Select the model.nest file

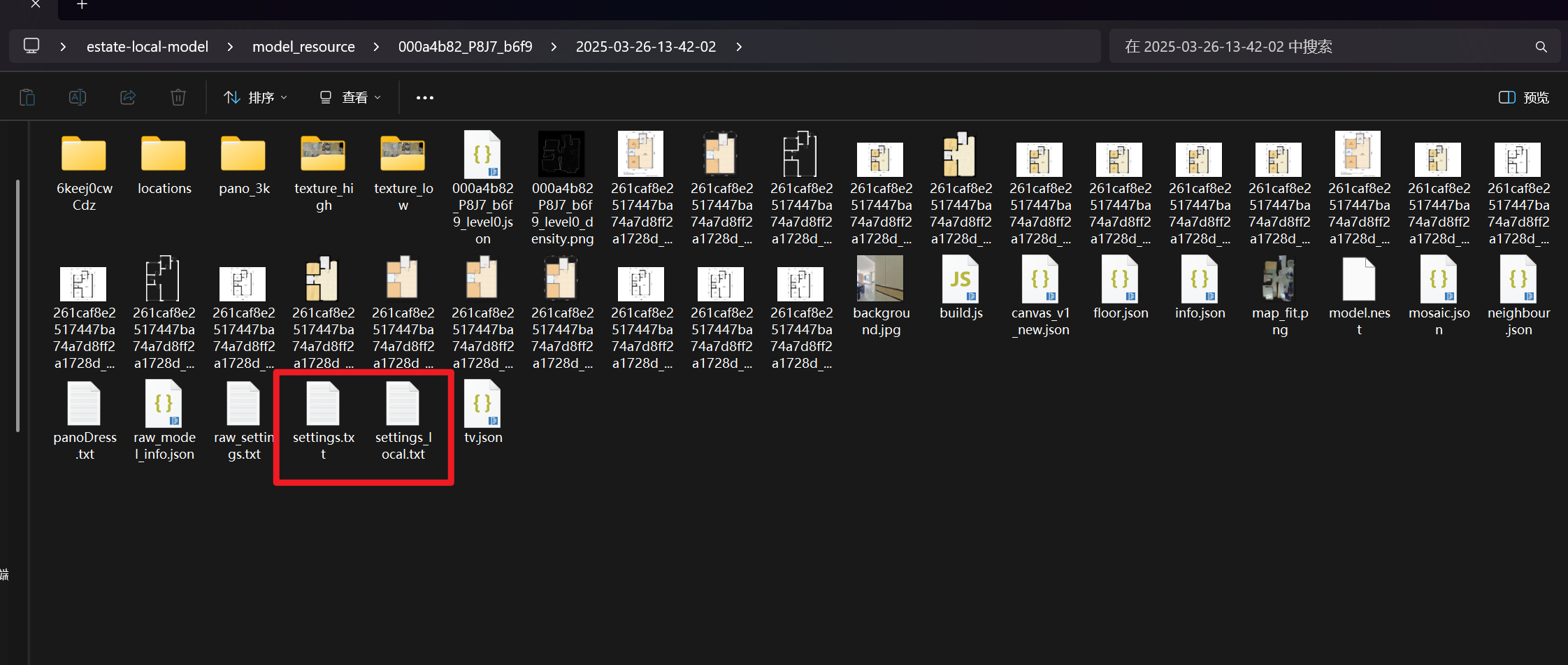point(1360,296)
